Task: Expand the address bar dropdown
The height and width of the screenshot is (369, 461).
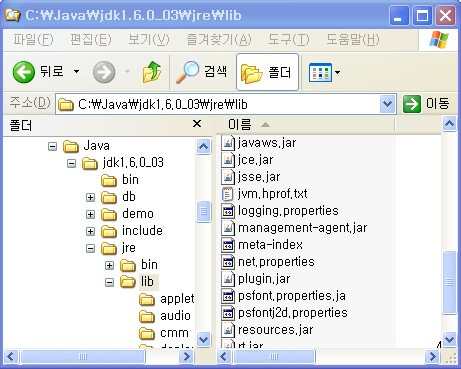Action: click(387, 104)
